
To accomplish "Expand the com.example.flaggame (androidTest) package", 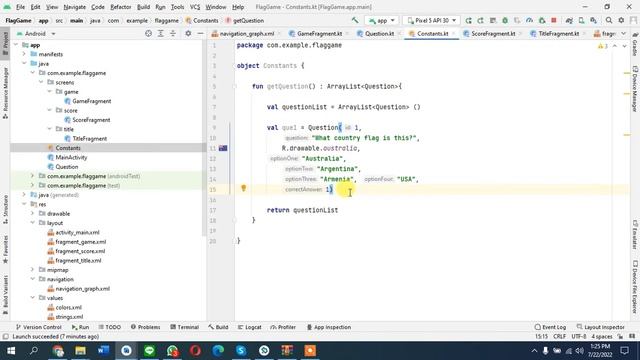I will (32, 176).
